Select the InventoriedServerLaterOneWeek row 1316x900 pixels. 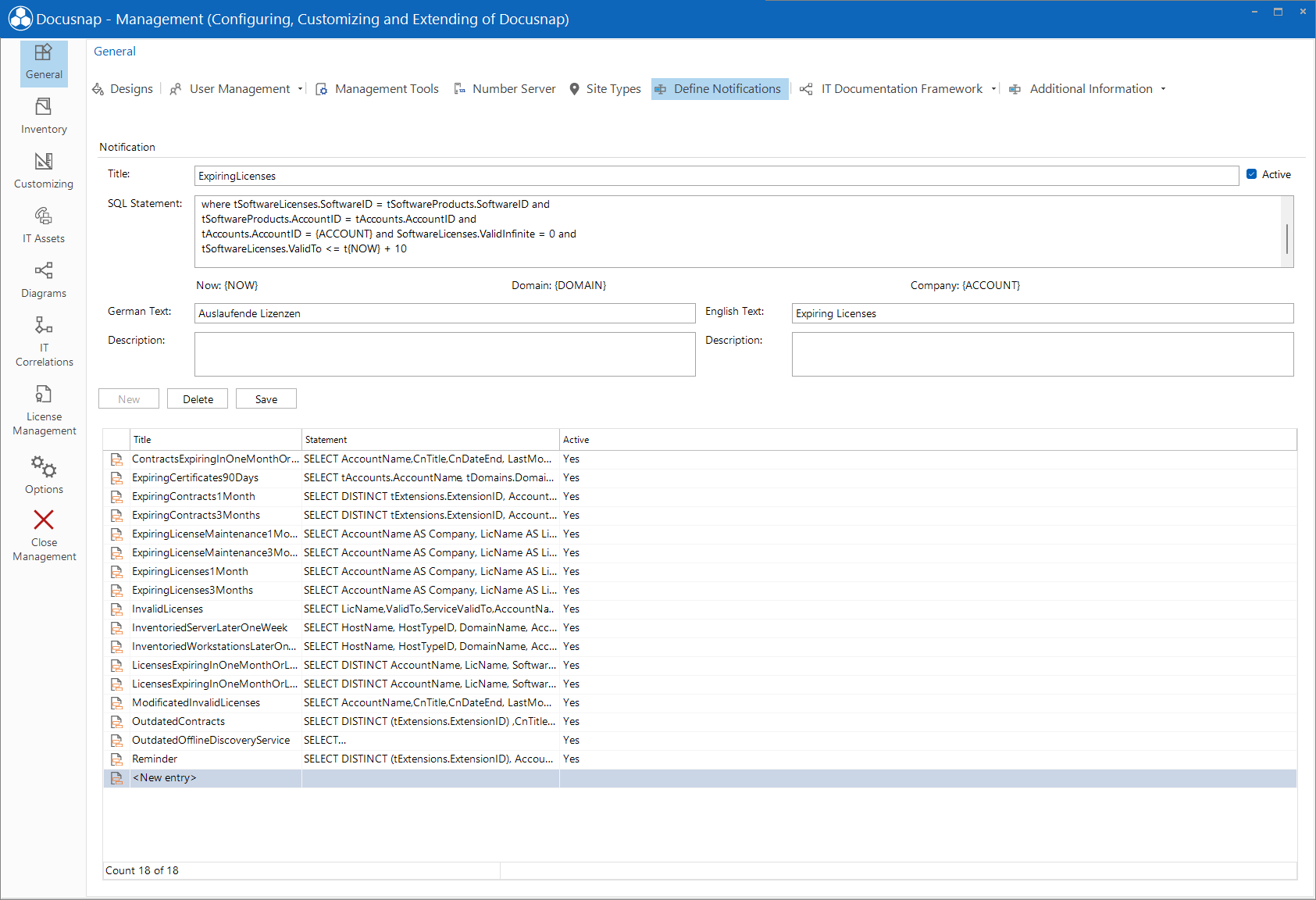700,628
